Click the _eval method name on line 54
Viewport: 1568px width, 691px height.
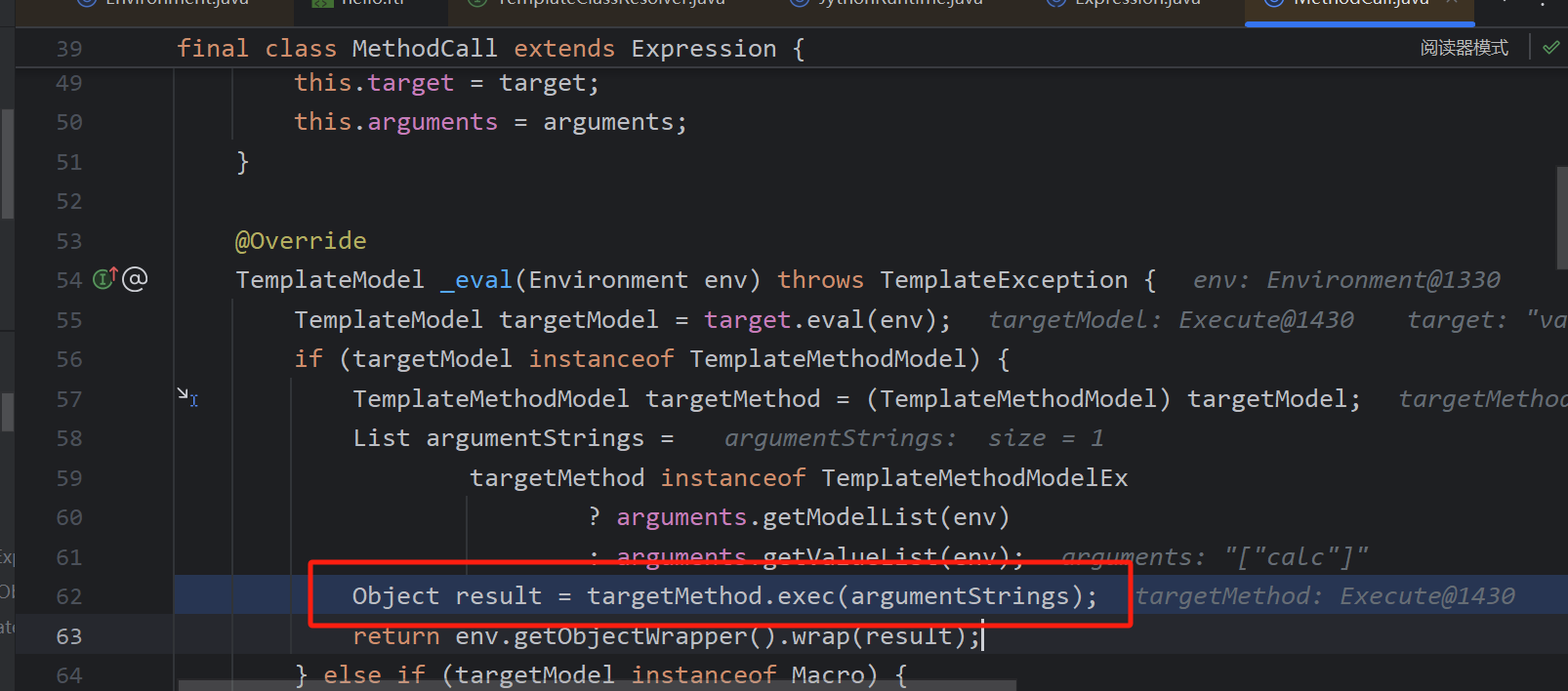(x=476, y=280)
